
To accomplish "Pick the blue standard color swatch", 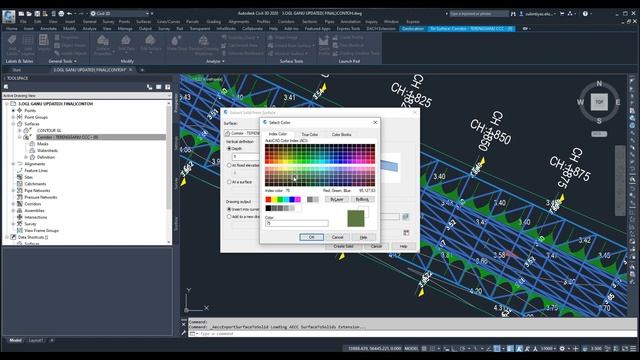I will pos(292,200).
